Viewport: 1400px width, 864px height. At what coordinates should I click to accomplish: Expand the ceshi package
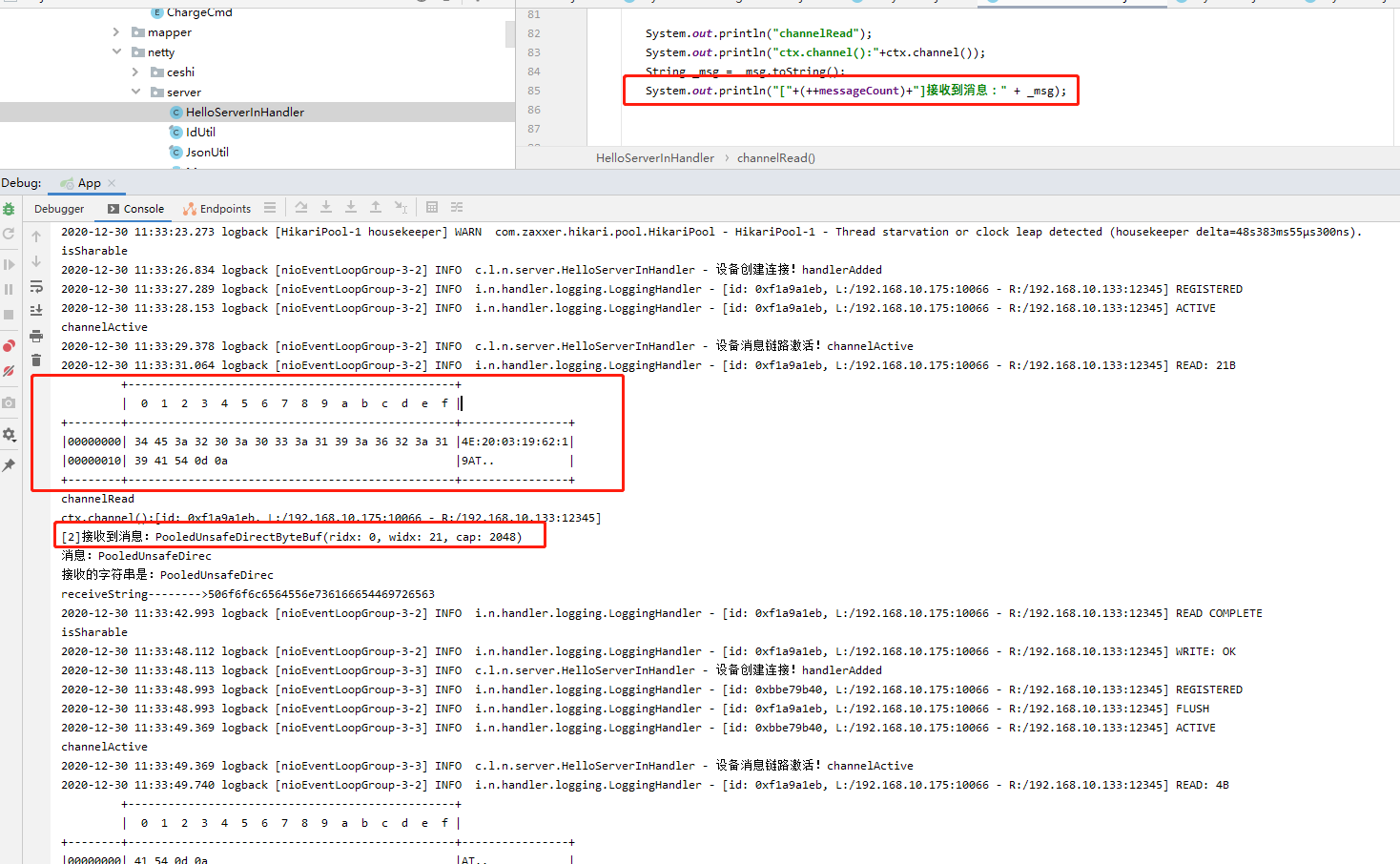tap(135, 72)
